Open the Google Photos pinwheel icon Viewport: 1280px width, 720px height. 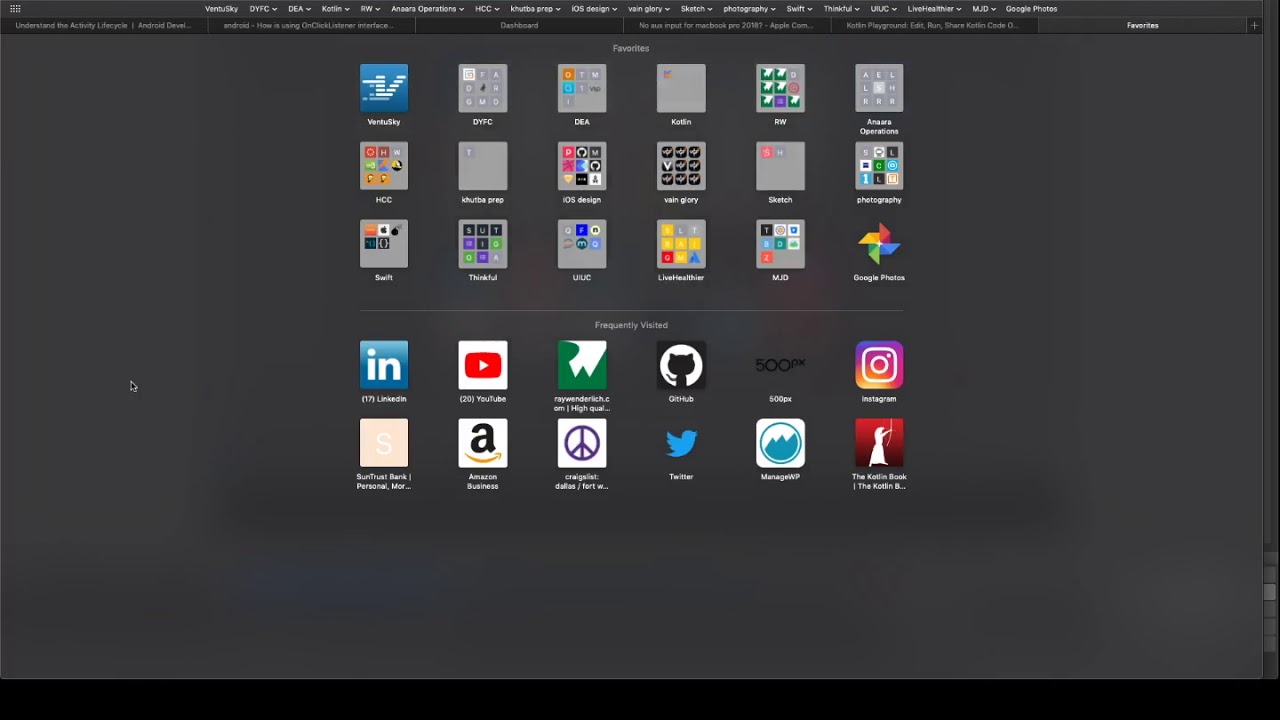tap(879, 244)
